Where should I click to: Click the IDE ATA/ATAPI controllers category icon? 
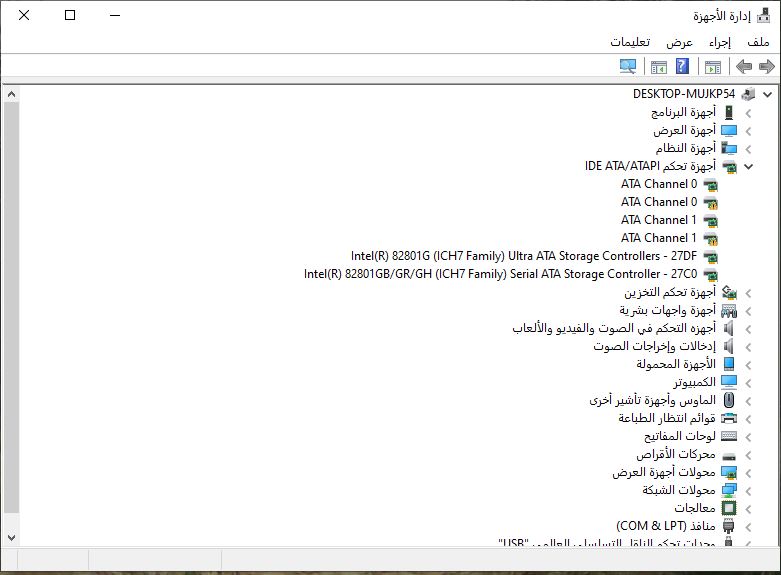click(x=729, y=166)
